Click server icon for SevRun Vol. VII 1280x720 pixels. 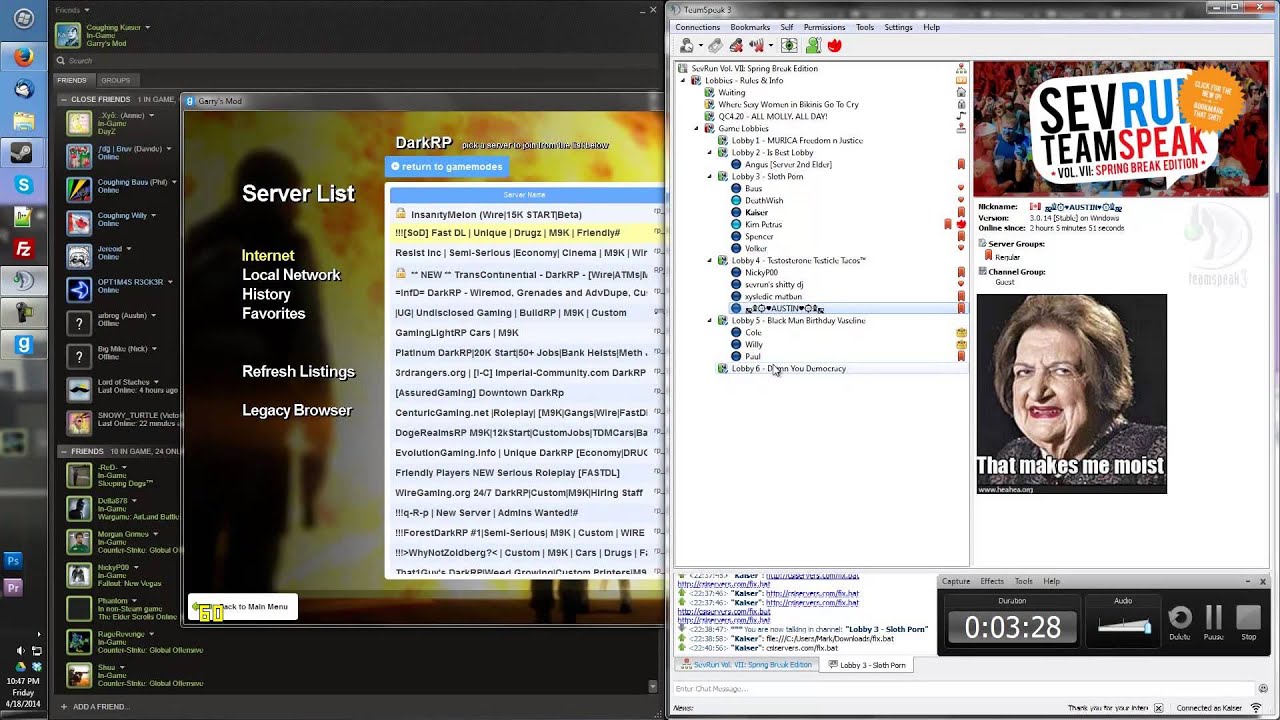pyautogui.click(x=683, y=68)
